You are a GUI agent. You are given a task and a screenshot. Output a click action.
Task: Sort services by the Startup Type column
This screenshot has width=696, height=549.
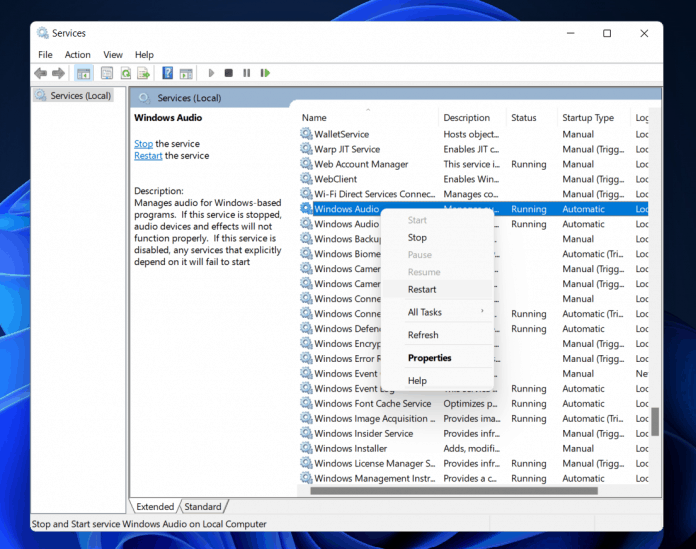pyautogui.click(x=588, y=118)
